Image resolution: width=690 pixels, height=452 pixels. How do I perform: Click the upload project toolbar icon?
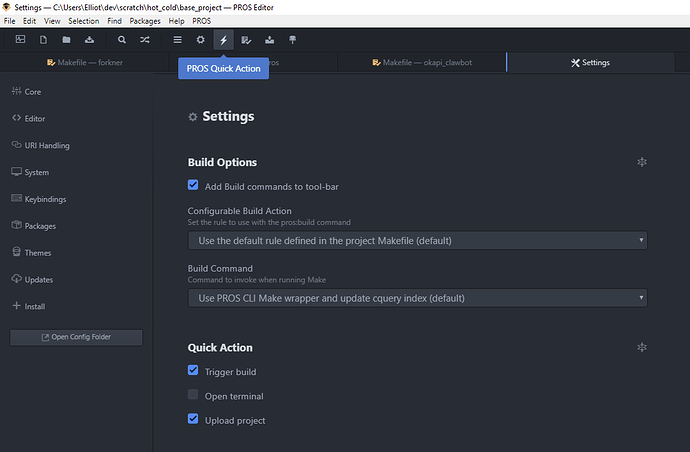(x=269, y=40)
